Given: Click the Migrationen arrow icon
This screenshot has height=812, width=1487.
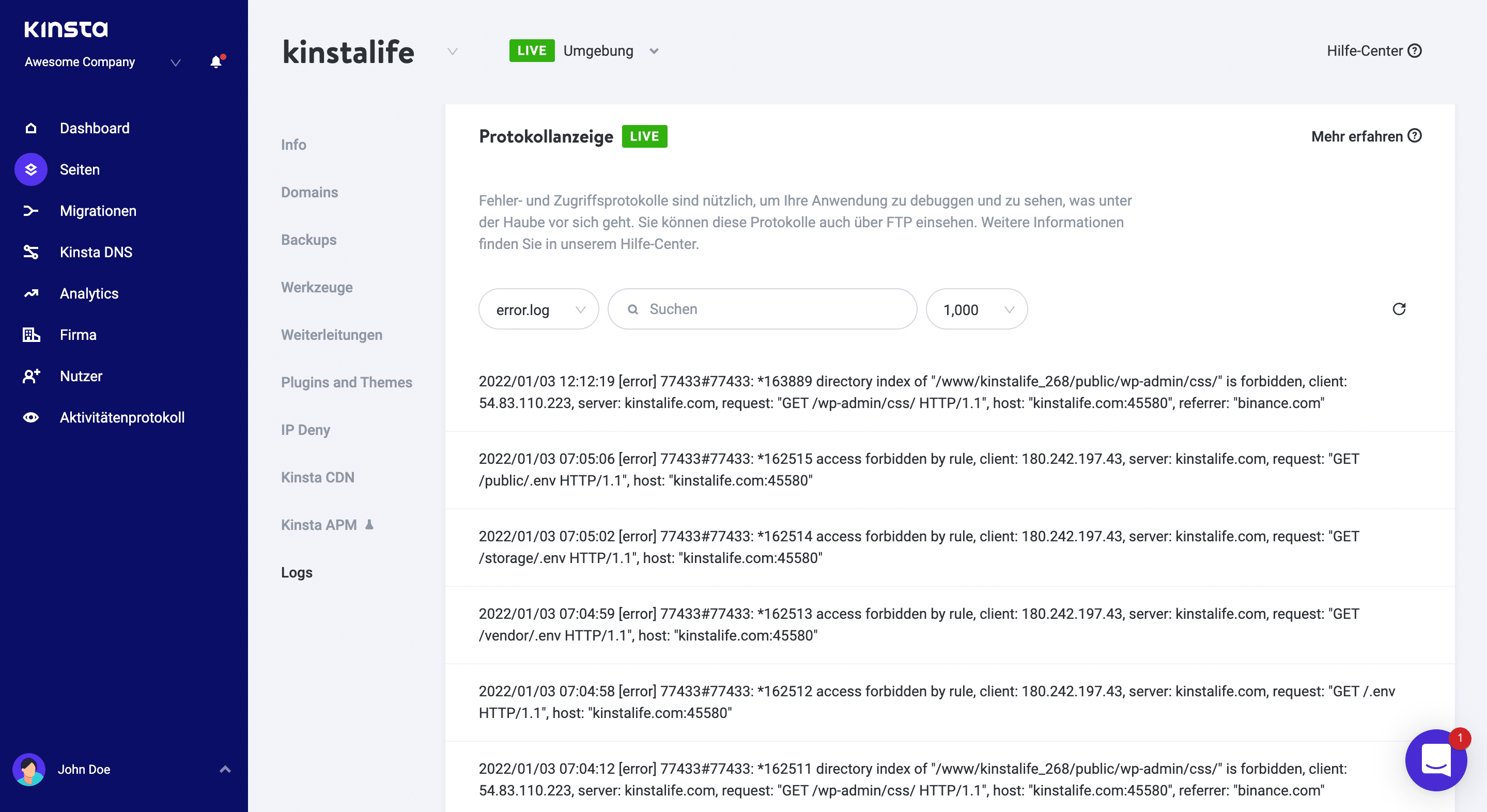Looking at the screenshot, I should [31, 211].
